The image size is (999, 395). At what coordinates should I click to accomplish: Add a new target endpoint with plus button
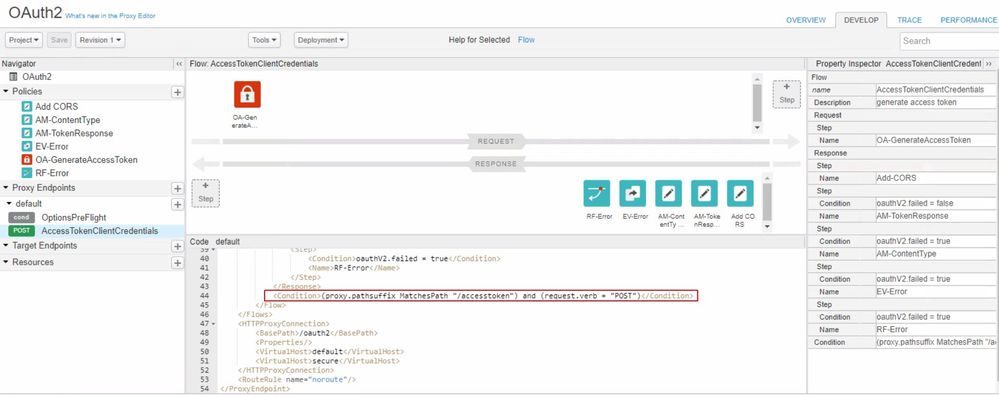click(177, 247)
